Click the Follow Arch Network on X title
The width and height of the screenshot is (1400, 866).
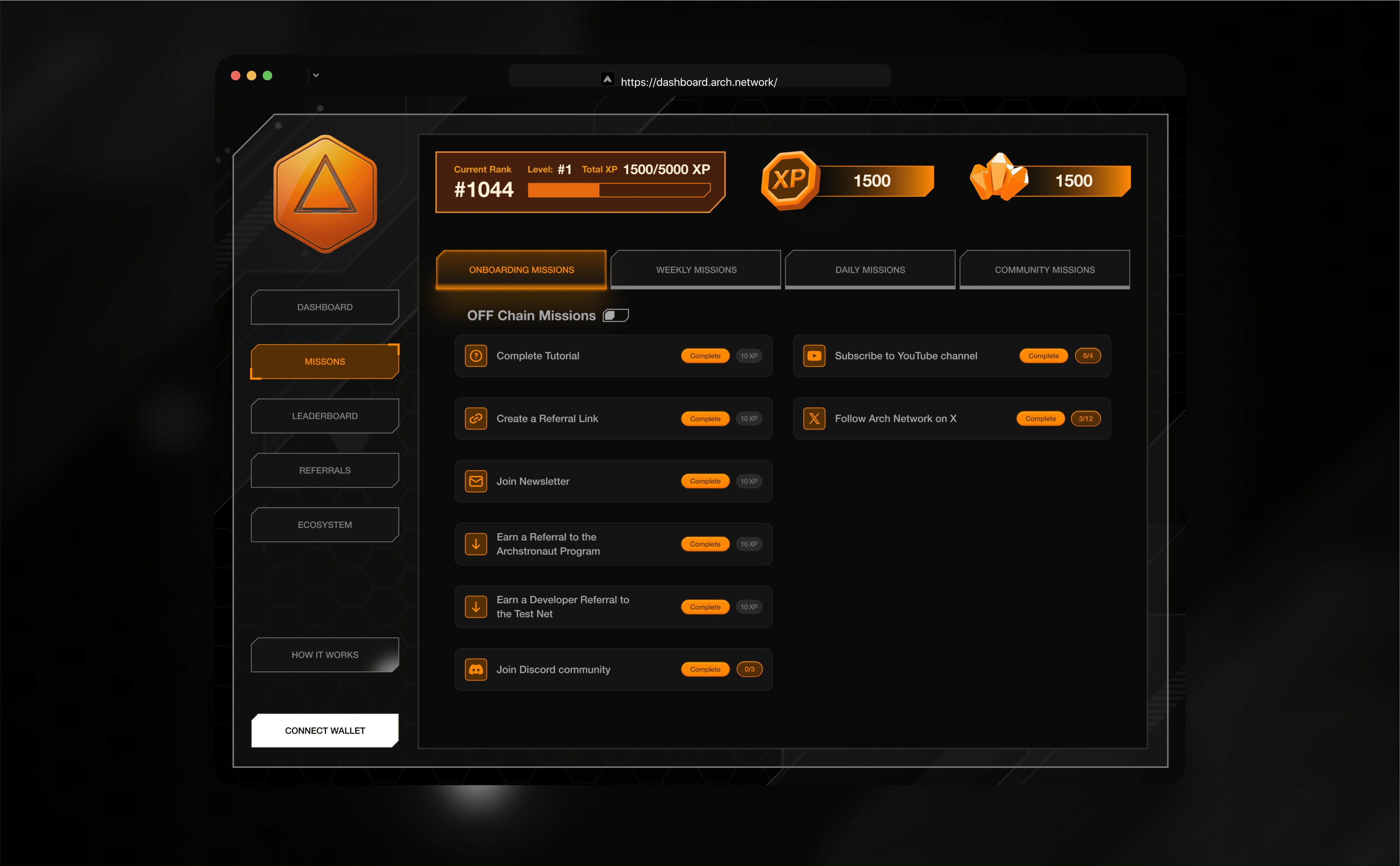895,419
